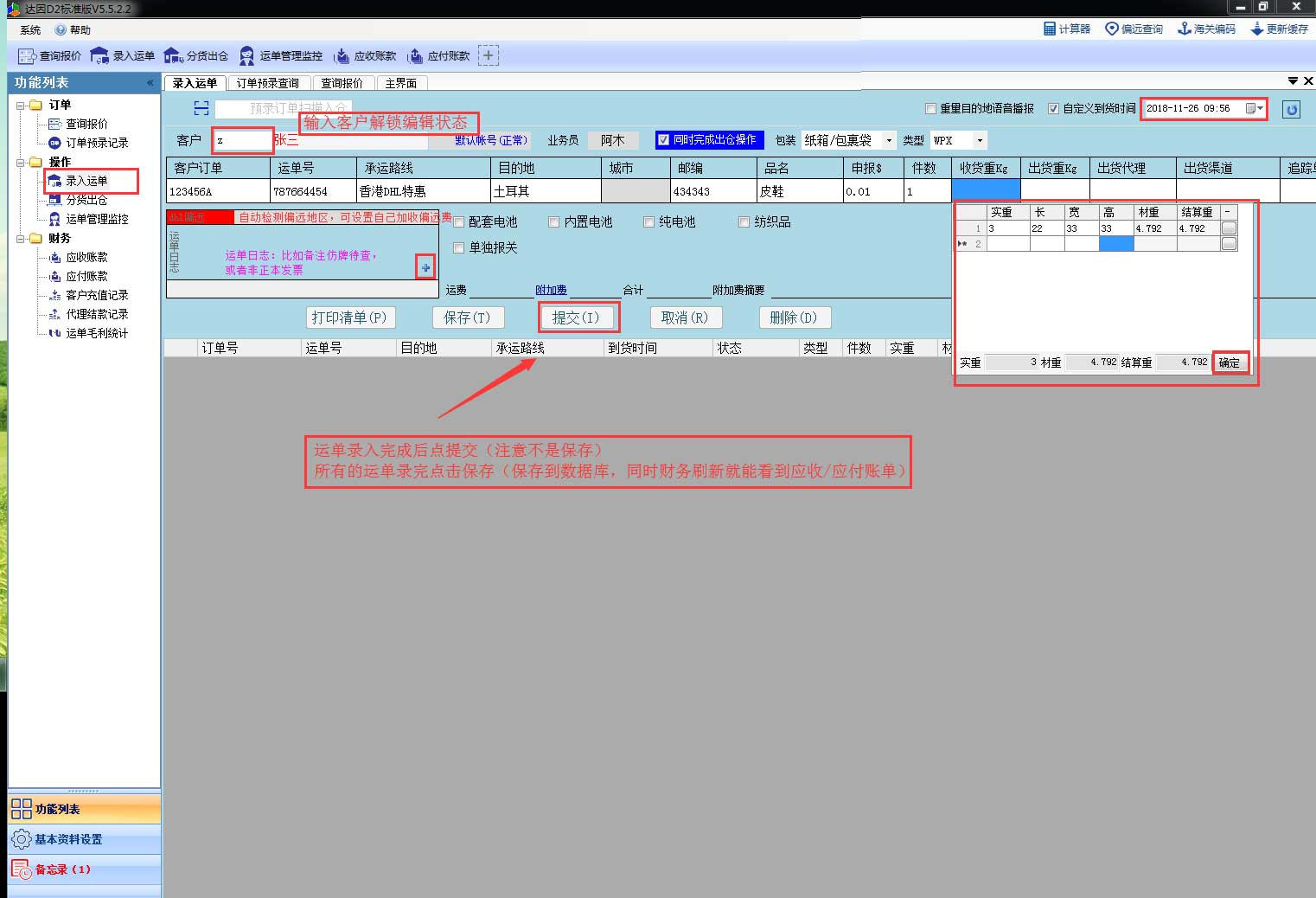Click the 应收账款 toolbar icon
The height and width of the screenshot is (898, 1316).
pyautogui.click(x=342, y=56)
